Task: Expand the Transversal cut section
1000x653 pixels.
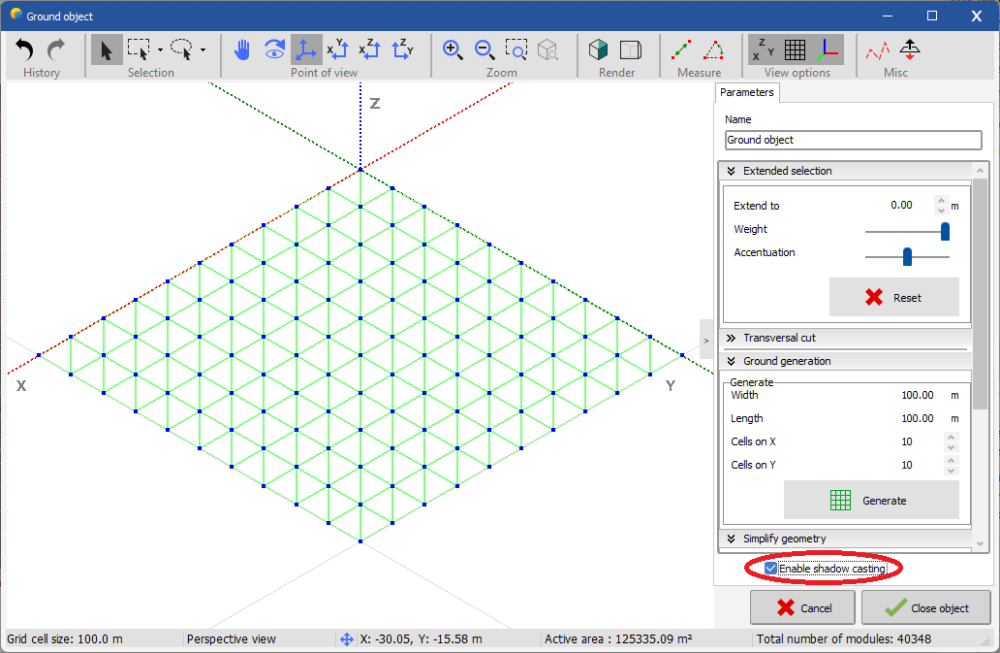Action: tap(732, 338)
